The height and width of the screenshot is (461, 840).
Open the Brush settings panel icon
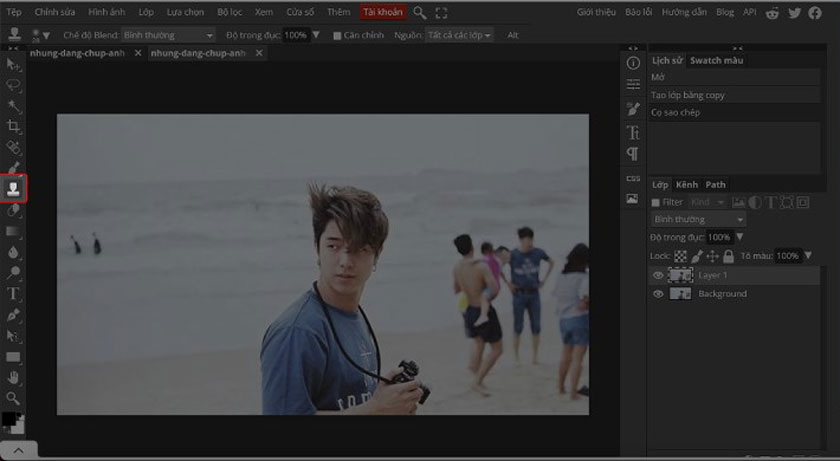tap(633, 109)
